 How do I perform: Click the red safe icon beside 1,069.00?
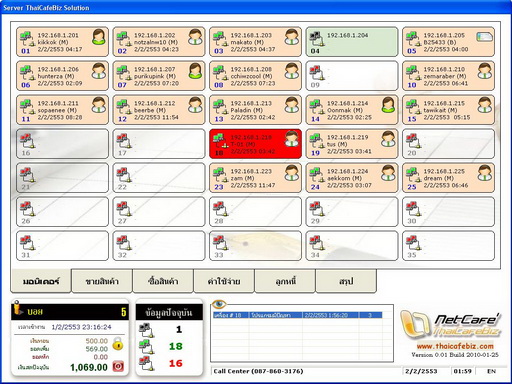point(118,366)
